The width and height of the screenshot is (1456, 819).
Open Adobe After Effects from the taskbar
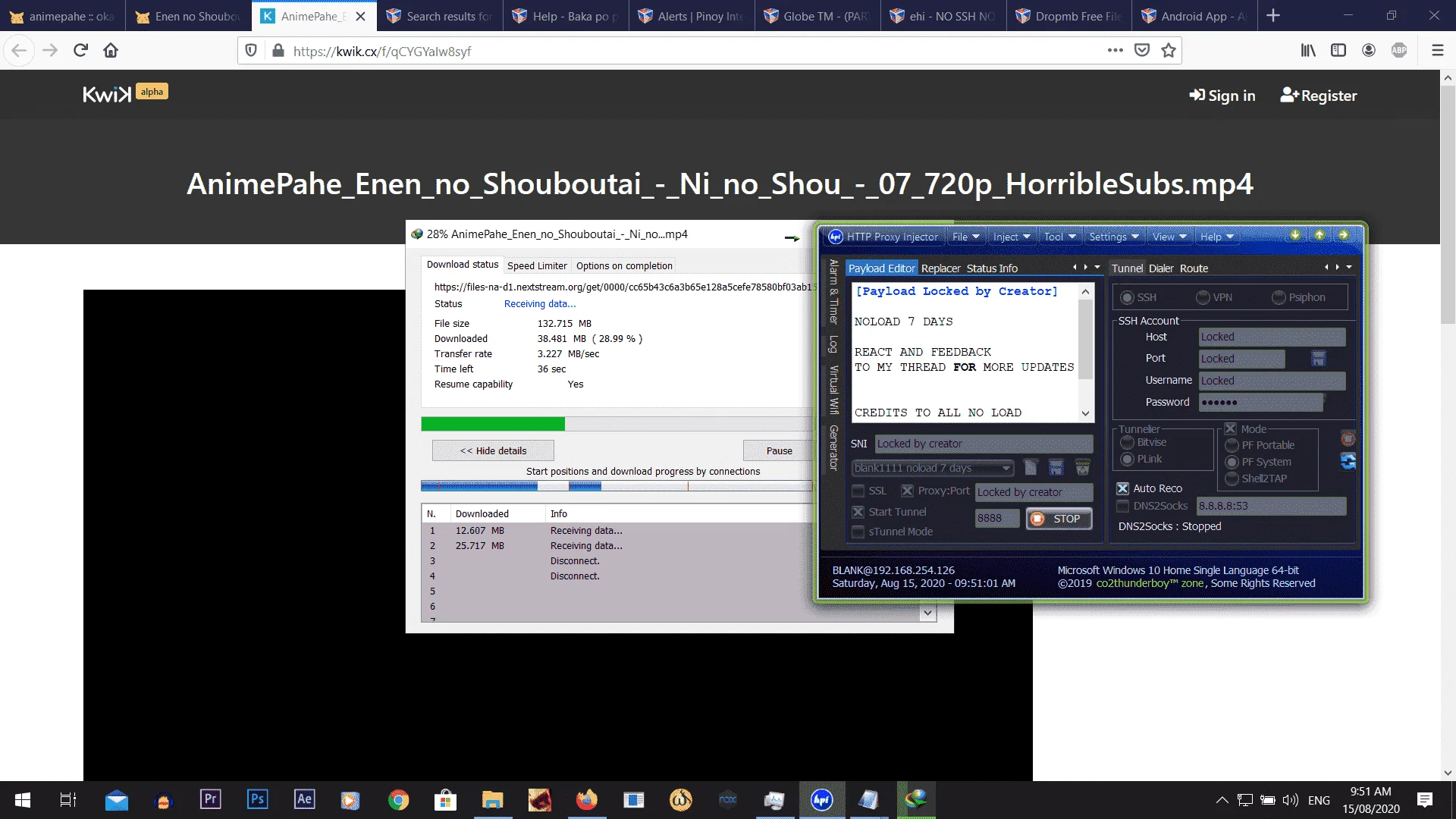coord(304,799)
